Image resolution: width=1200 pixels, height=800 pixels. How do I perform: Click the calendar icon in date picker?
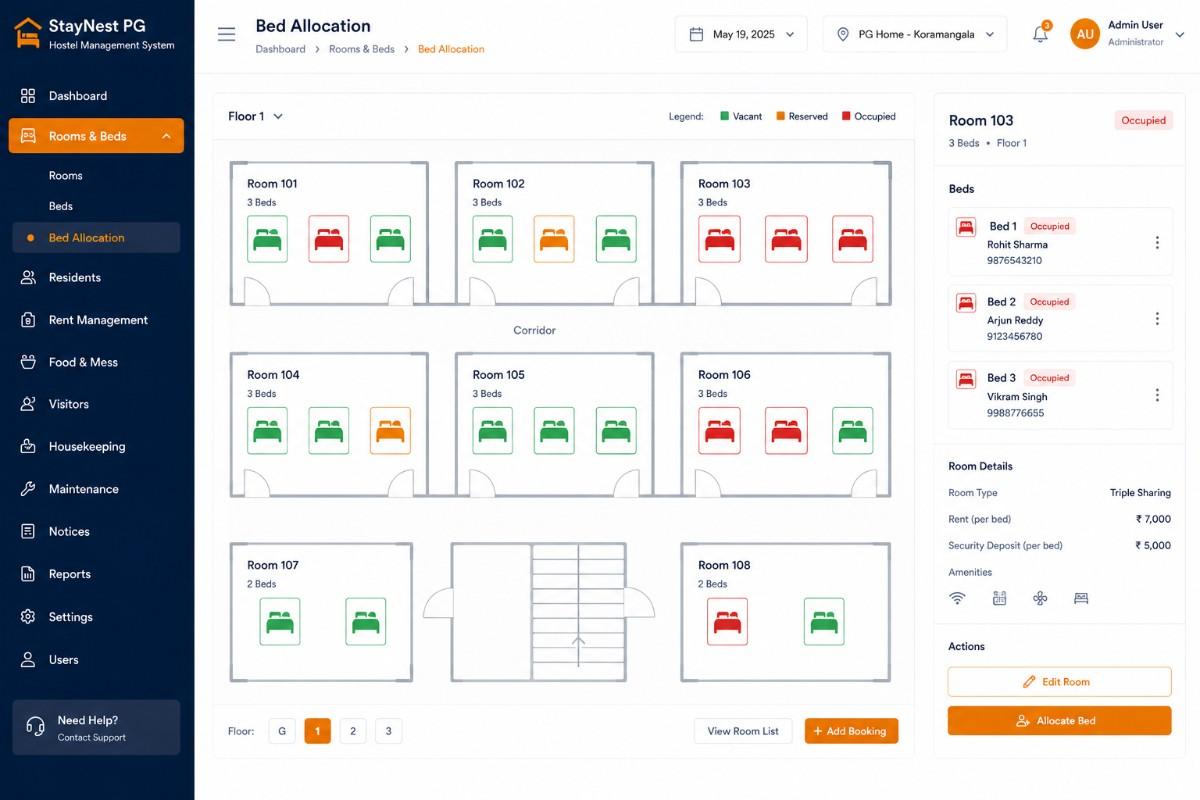point(697,34)
